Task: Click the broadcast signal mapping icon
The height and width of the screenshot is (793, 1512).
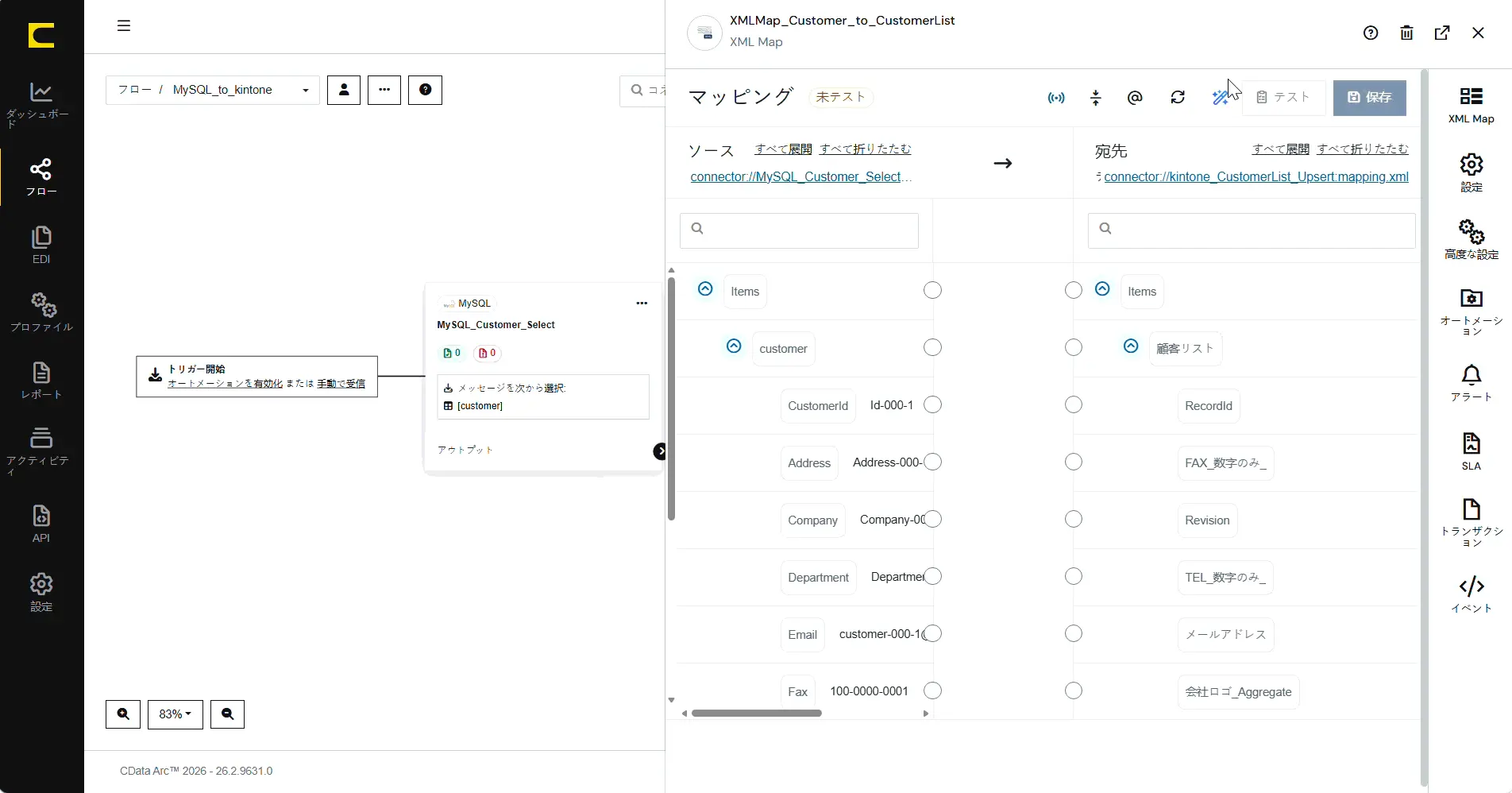Action: point(1056,98)
